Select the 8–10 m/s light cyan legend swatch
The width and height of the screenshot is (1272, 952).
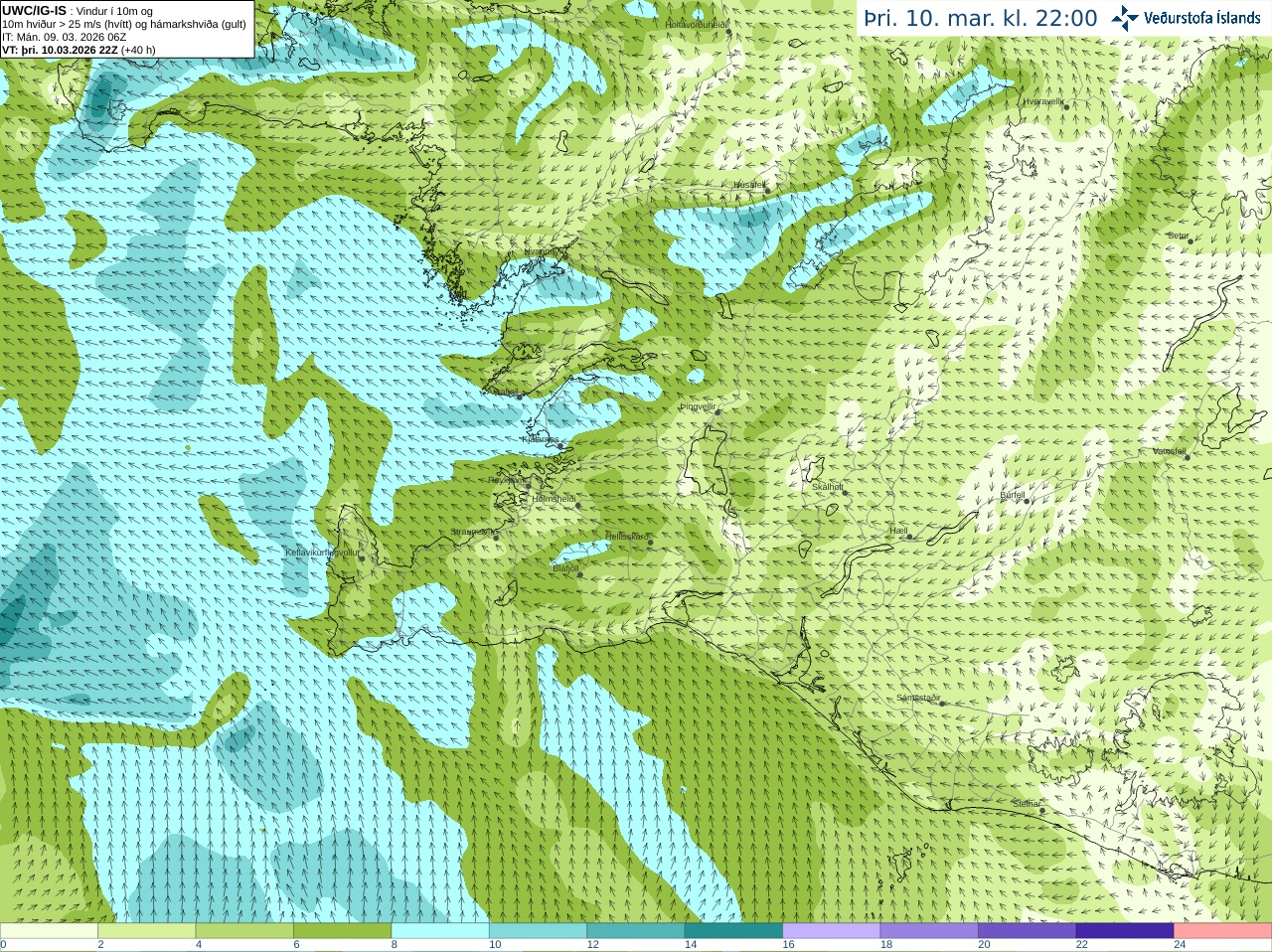coord(440,931)
